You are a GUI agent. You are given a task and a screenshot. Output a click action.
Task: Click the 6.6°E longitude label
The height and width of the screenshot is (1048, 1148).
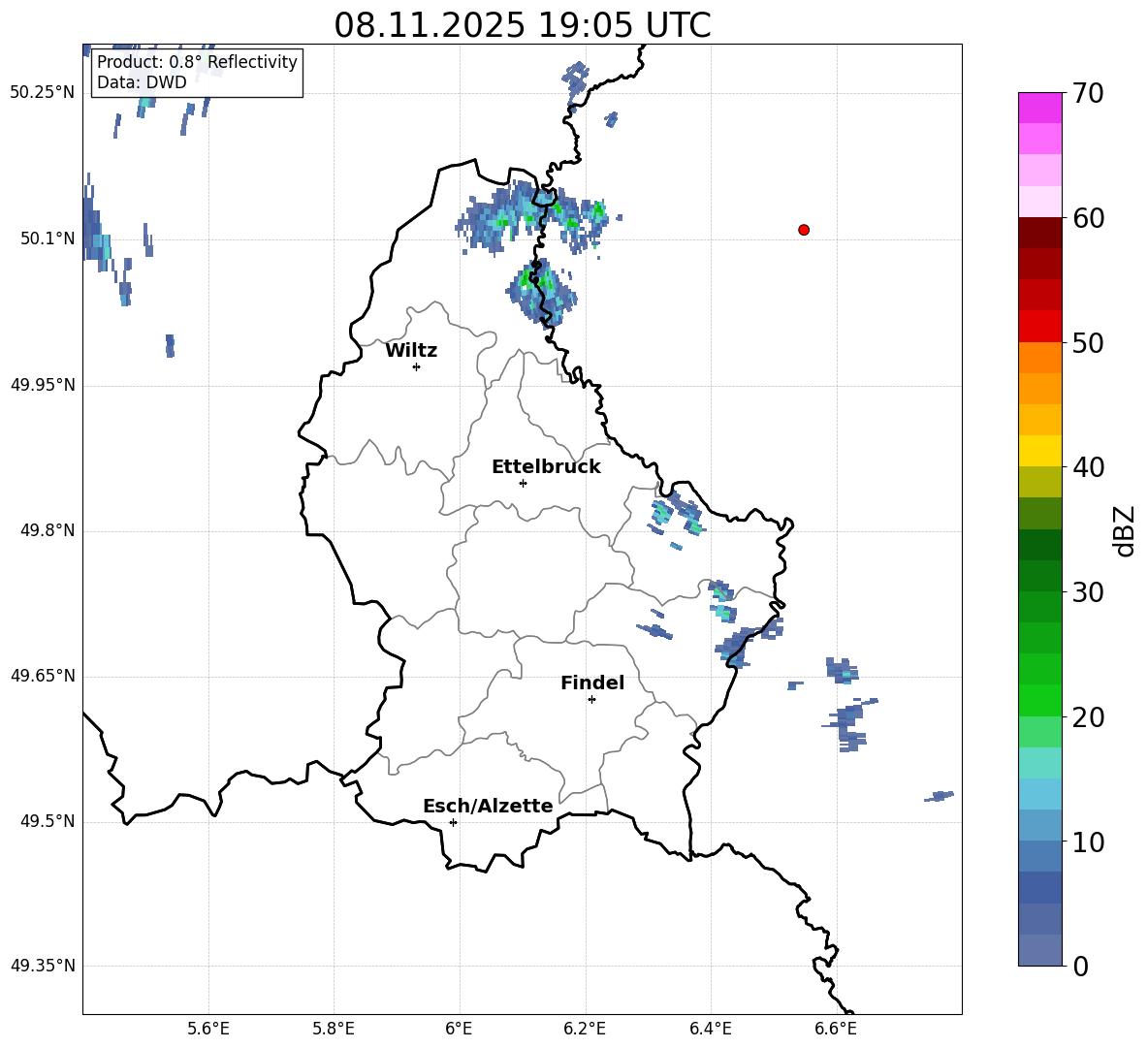pyautogui.click(x=836, y=1029)
